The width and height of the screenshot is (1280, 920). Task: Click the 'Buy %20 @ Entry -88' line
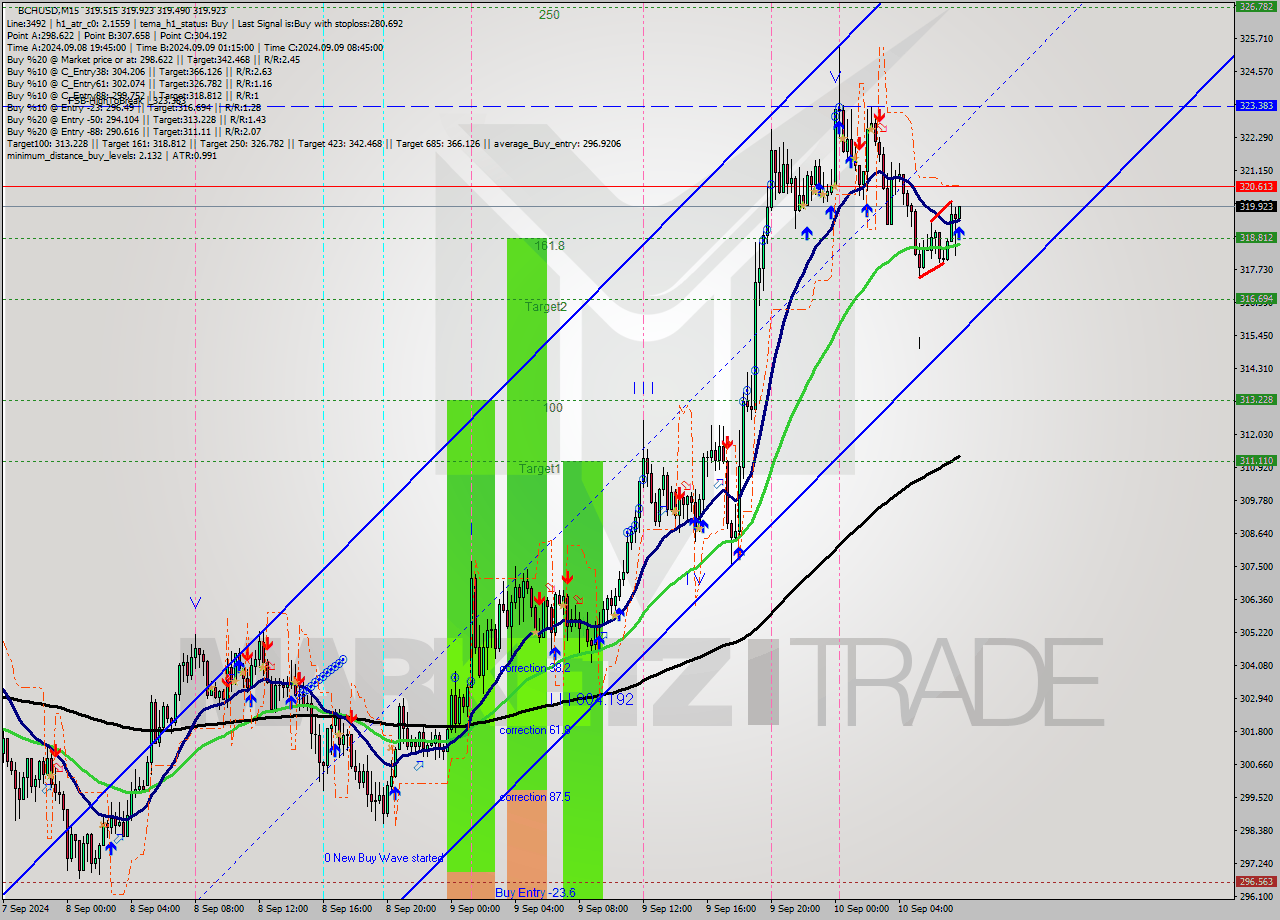click(x=133, y=131)
